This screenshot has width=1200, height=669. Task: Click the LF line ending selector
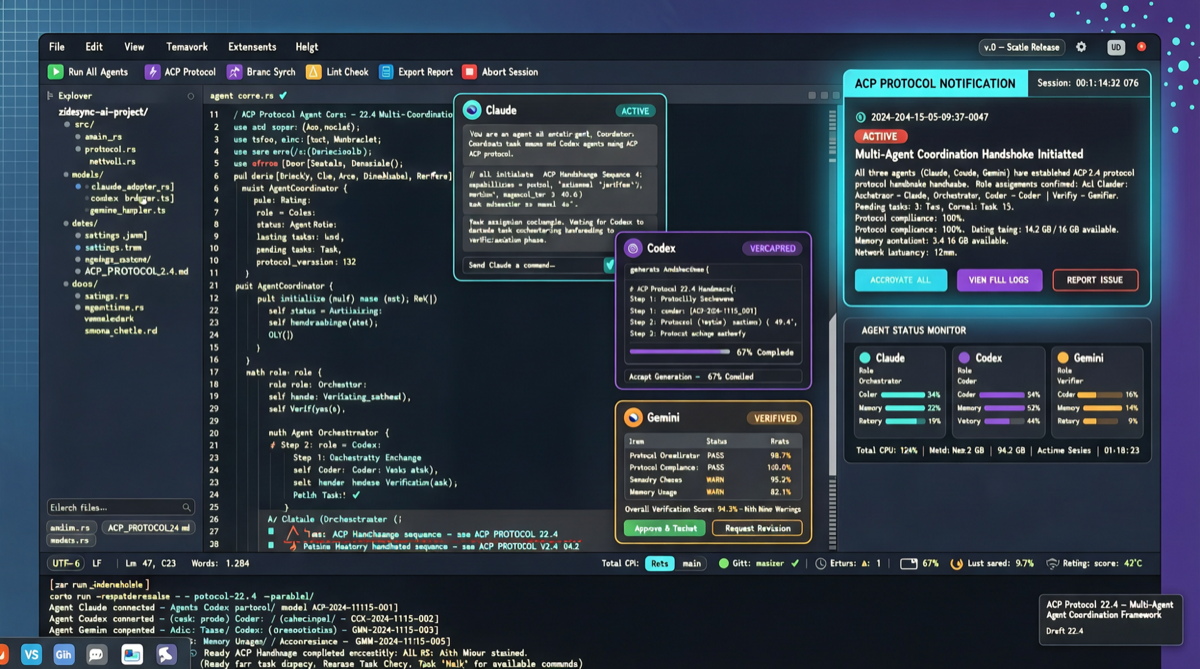coord(97,564)
